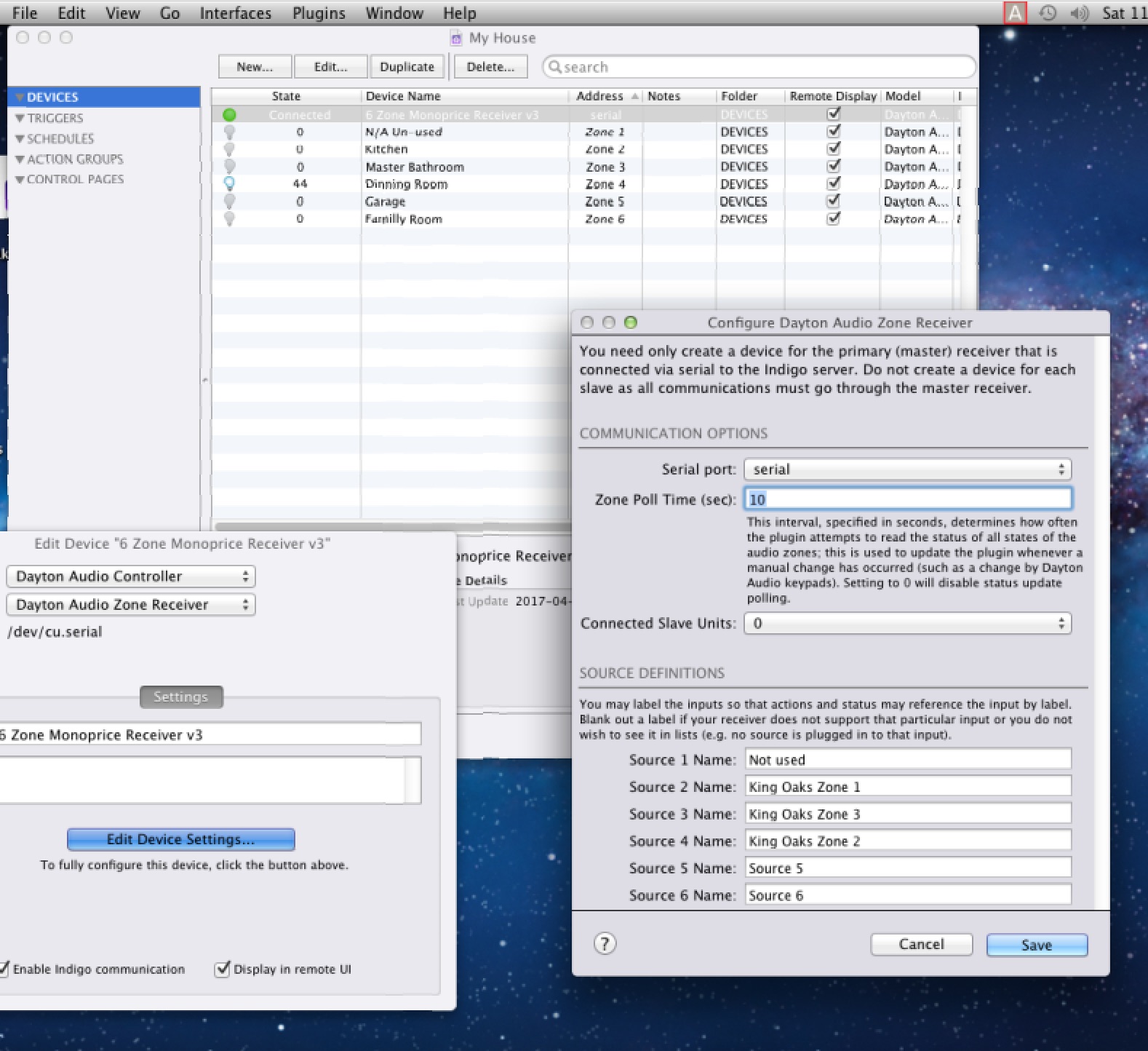1148x1051 pixels.
Task: Click the Source 3 Name field
Action: point(908,814)
